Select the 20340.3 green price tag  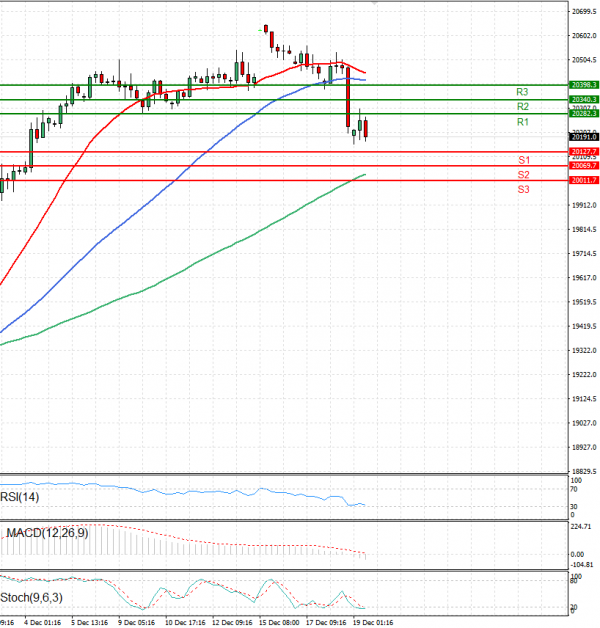click(x=584, y=99)
